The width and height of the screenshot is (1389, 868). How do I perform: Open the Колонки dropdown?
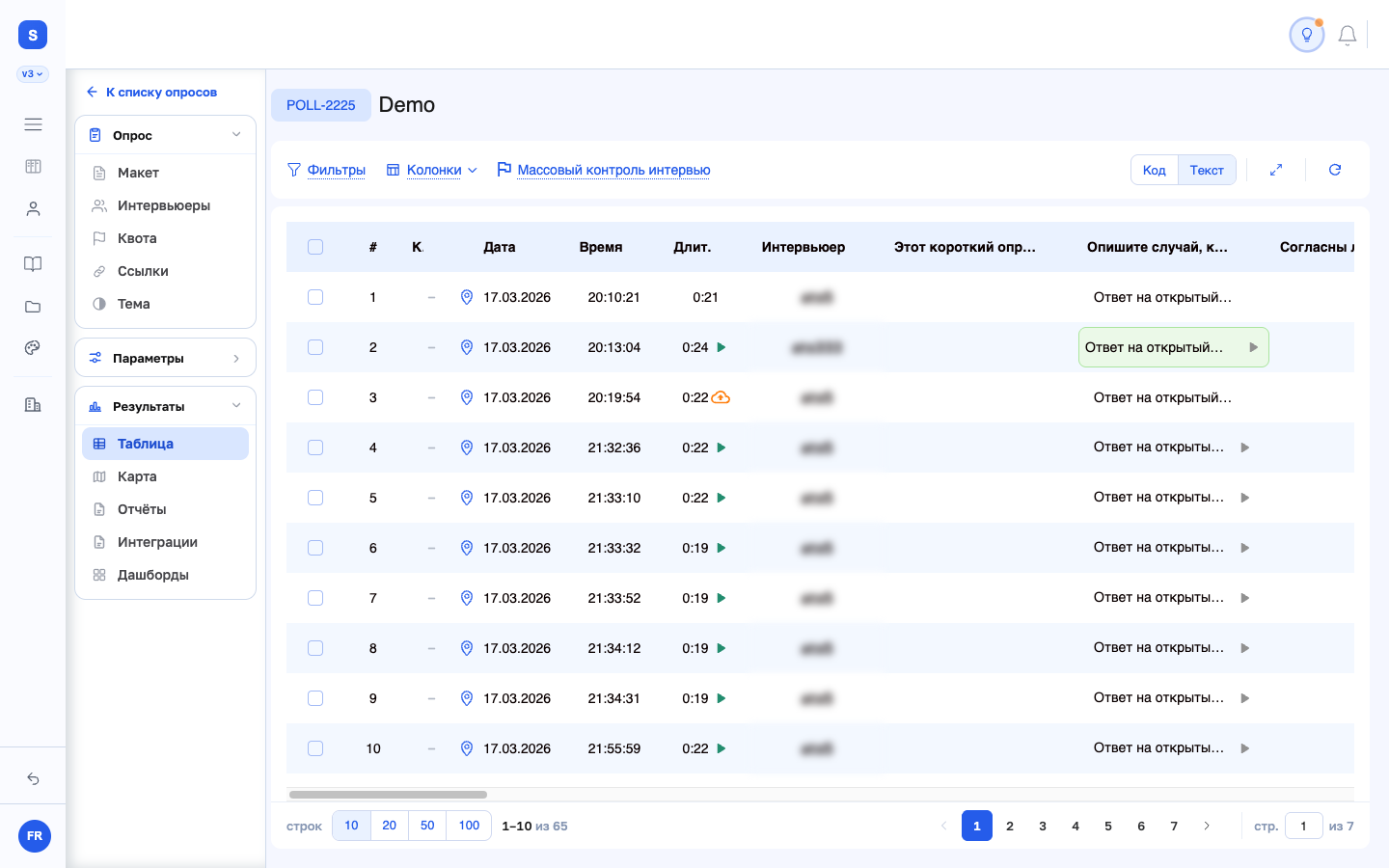click(432, 170)
